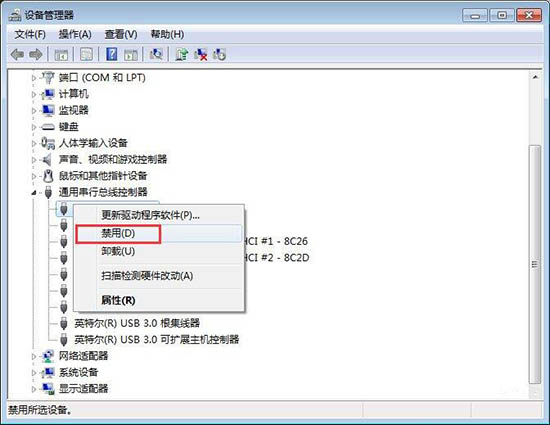Click the Uninstall device red X toolbar icon
This screenshot has height=425, width=550.
point(201,54)
